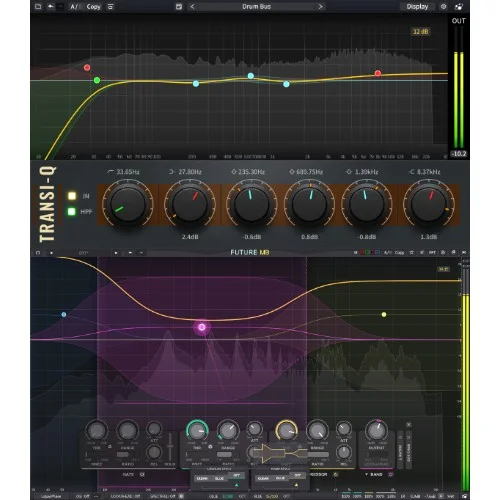Open the Drum Bus preset name list
This screenshot has height=500, width=500.
256,6
